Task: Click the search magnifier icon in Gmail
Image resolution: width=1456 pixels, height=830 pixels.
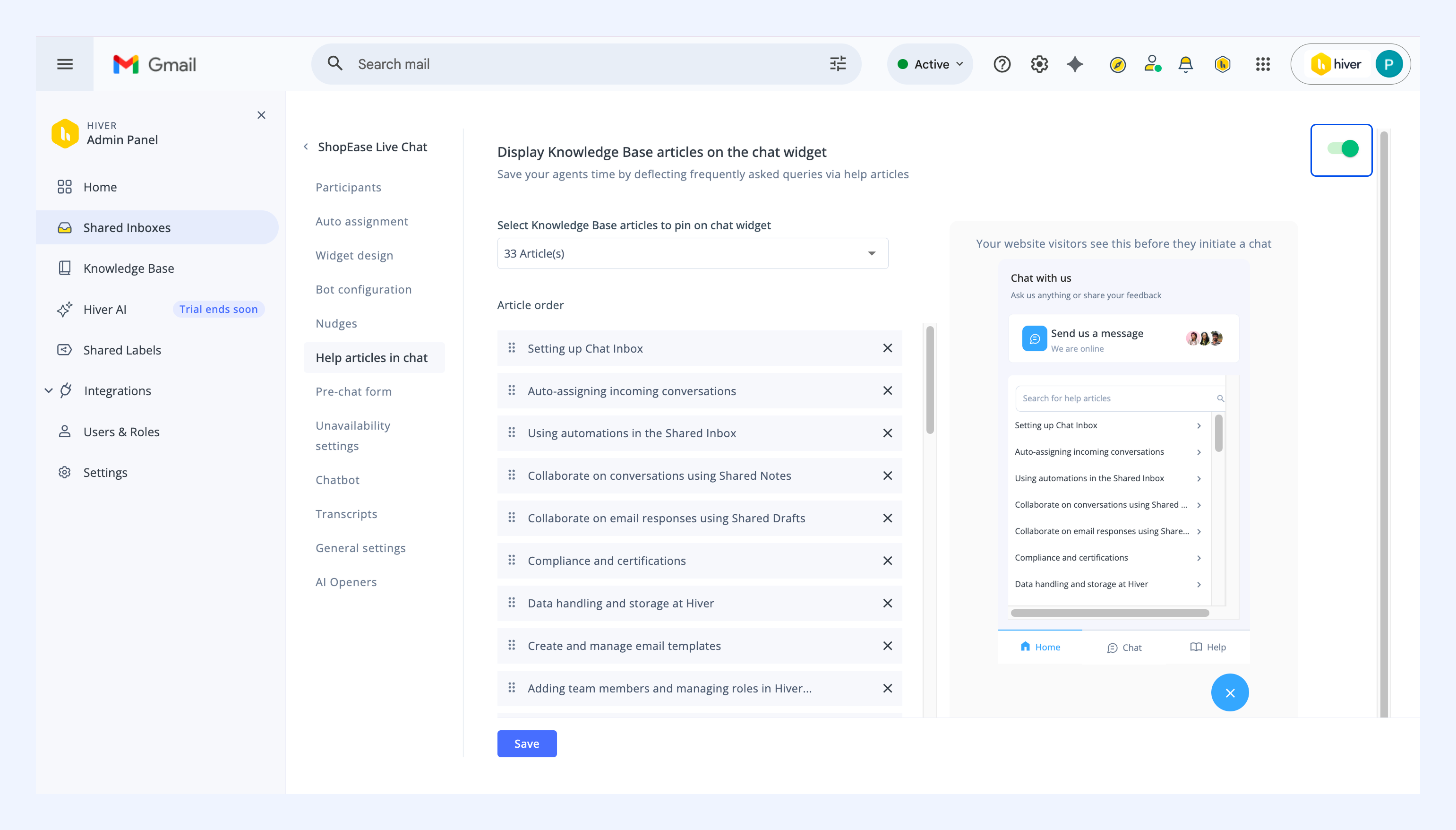Action: 335,63
